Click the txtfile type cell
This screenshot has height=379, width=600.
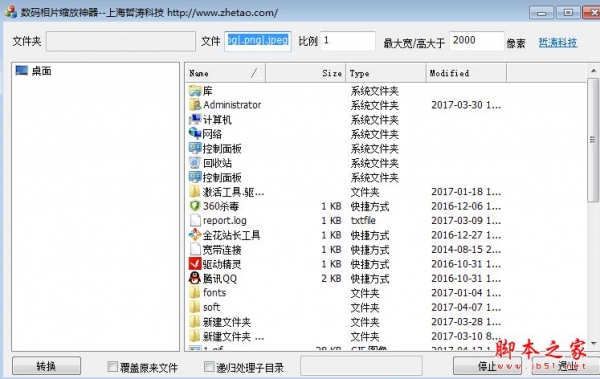point(363,221)
